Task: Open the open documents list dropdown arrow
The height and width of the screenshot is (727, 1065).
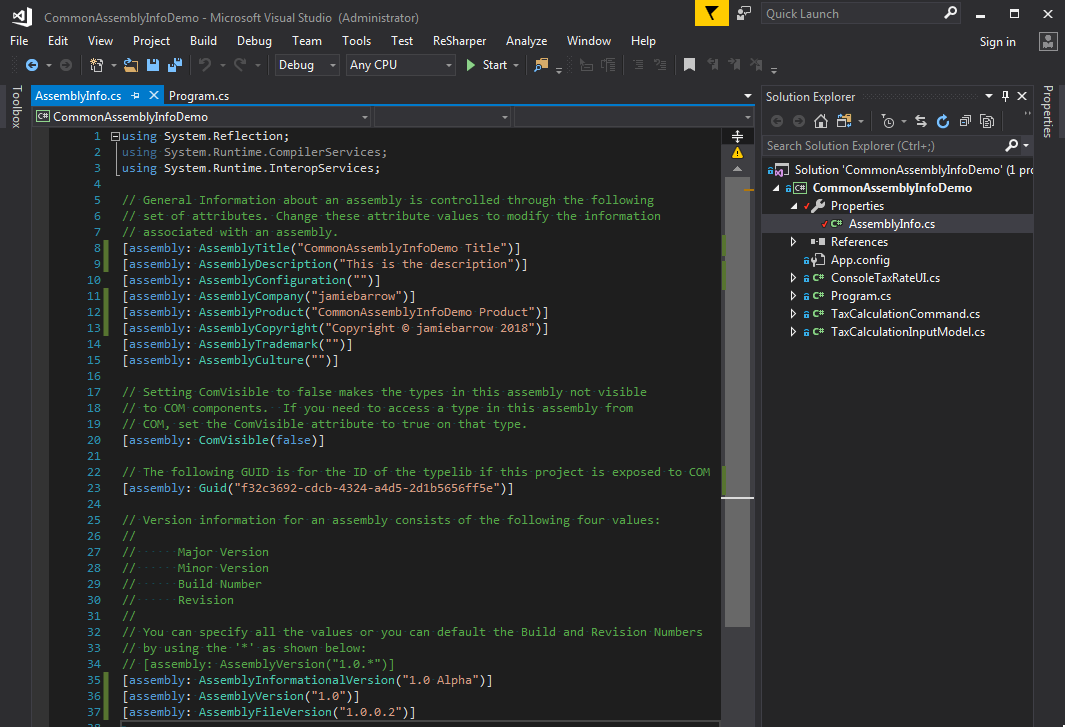Action: click(748, 96)
